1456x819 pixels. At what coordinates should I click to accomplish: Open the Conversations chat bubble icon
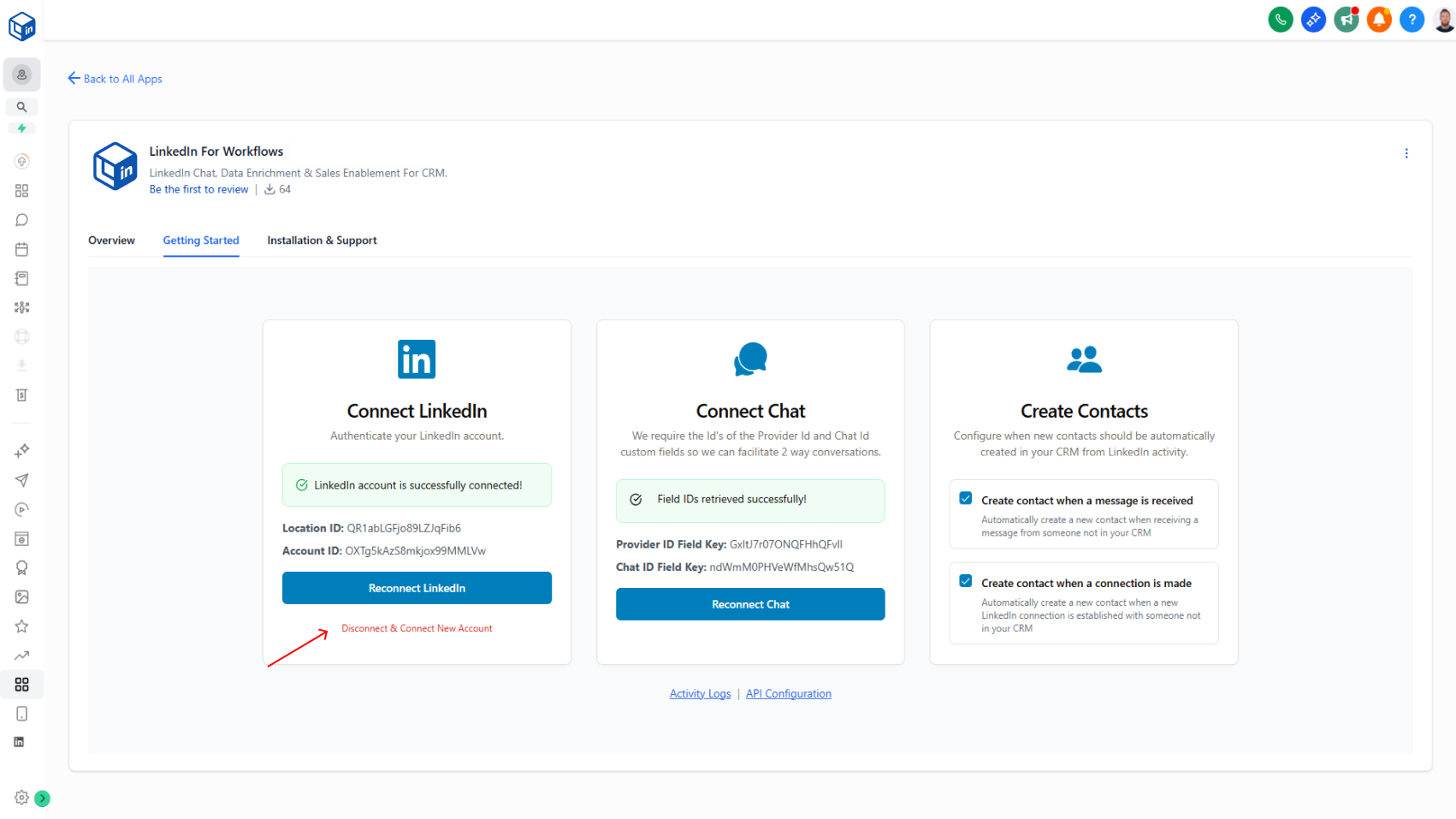(22, 220)
